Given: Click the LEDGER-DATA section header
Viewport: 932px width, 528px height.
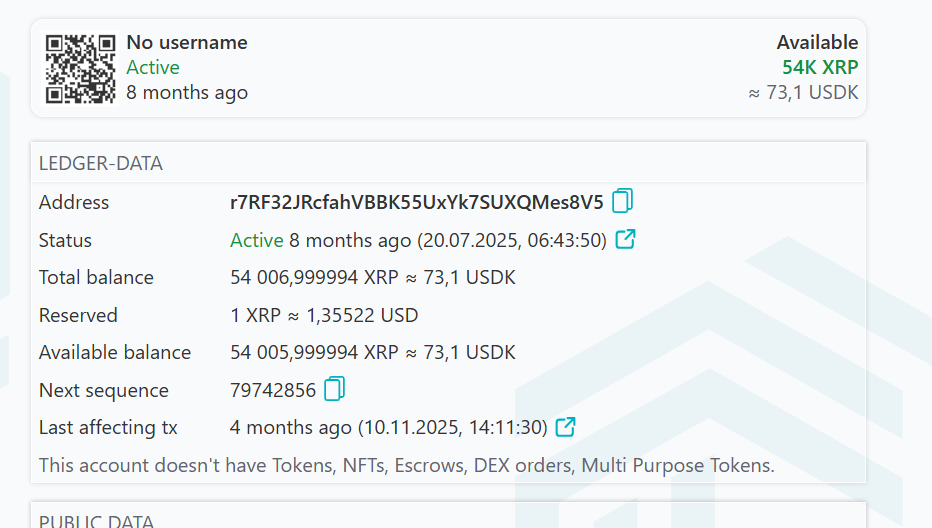Looking at the screenshot, I should tap(100, 163).
